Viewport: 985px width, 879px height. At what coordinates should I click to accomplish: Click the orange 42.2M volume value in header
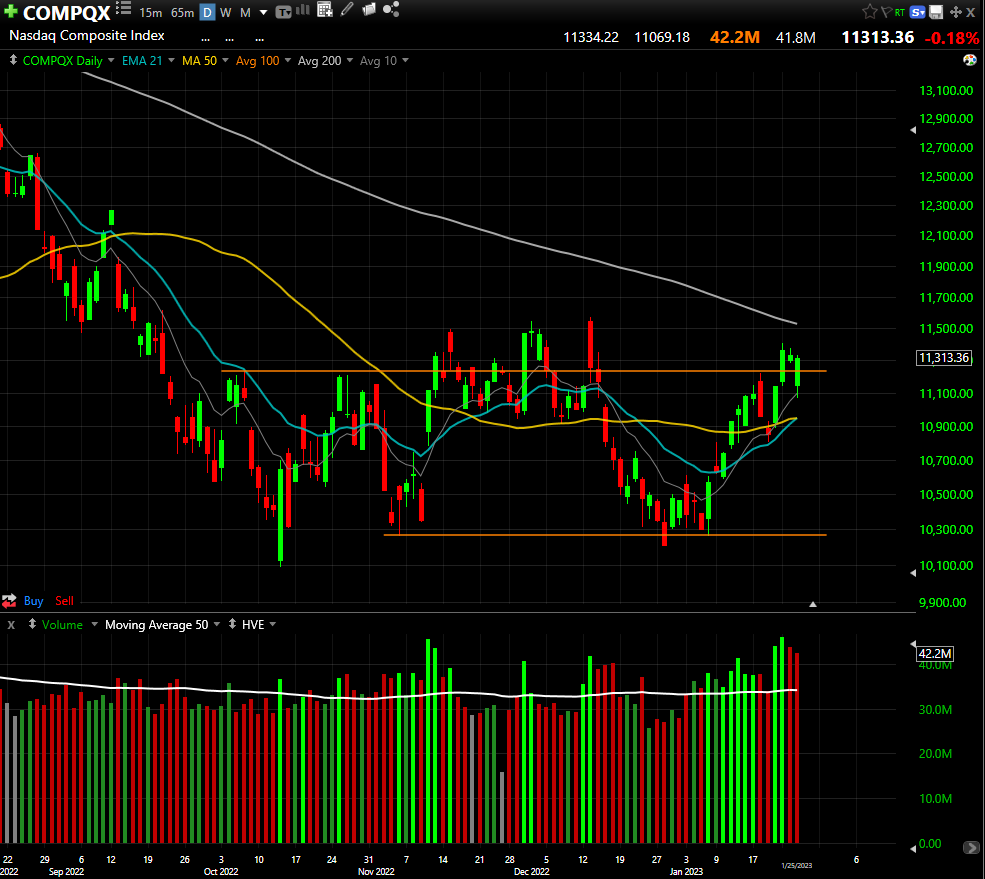tap(734, 37)
